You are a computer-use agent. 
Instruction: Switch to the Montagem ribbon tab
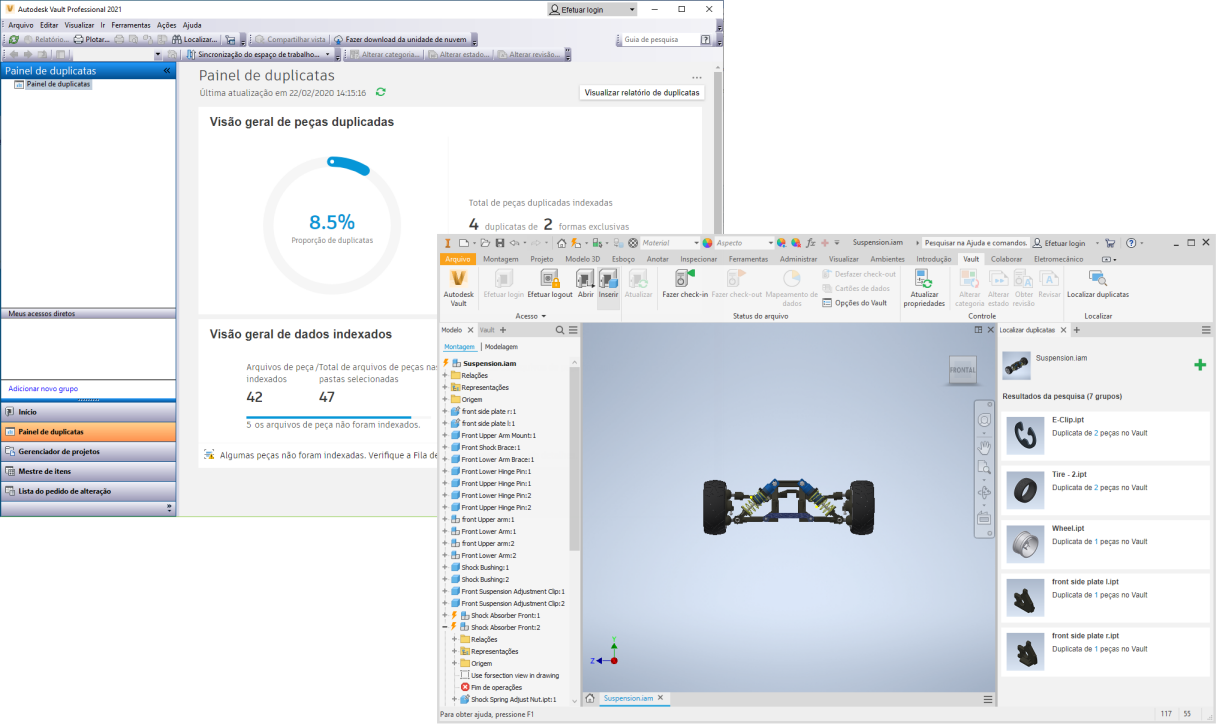500,259
